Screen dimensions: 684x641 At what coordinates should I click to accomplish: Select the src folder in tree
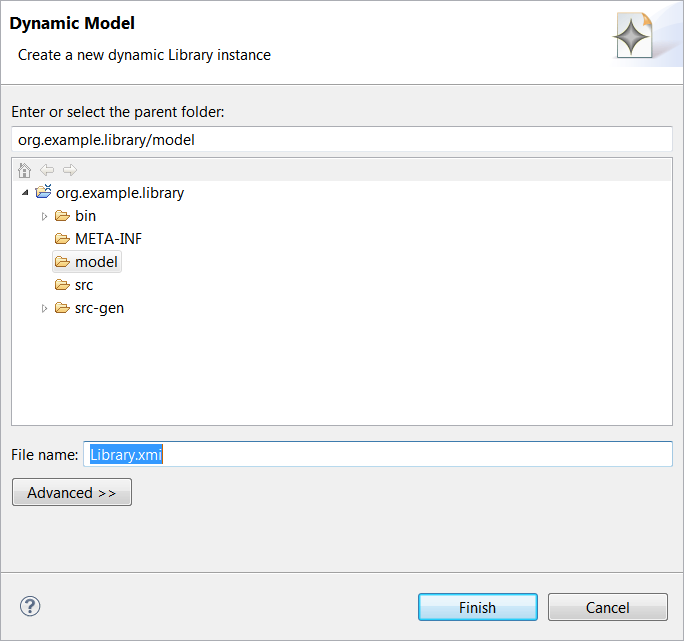84,285
